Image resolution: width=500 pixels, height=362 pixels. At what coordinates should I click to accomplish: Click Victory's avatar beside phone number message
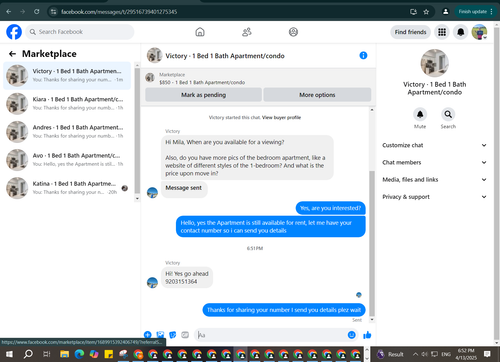(152, 282)
